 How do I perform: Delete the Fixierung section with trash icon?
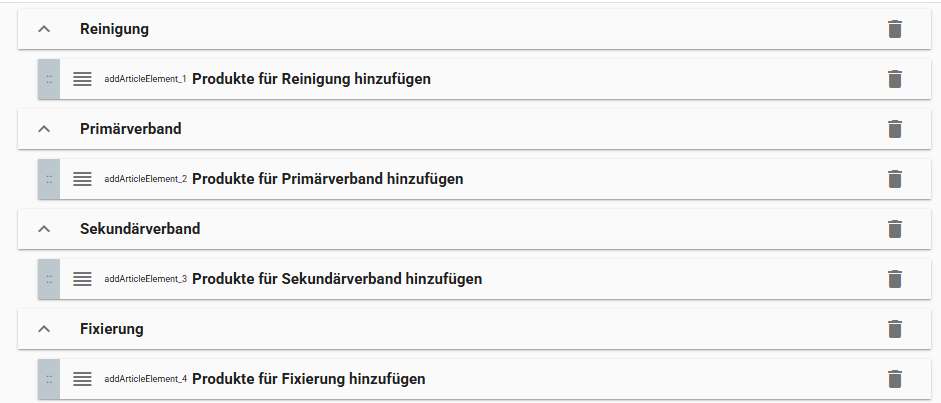[x=895, y=329]
